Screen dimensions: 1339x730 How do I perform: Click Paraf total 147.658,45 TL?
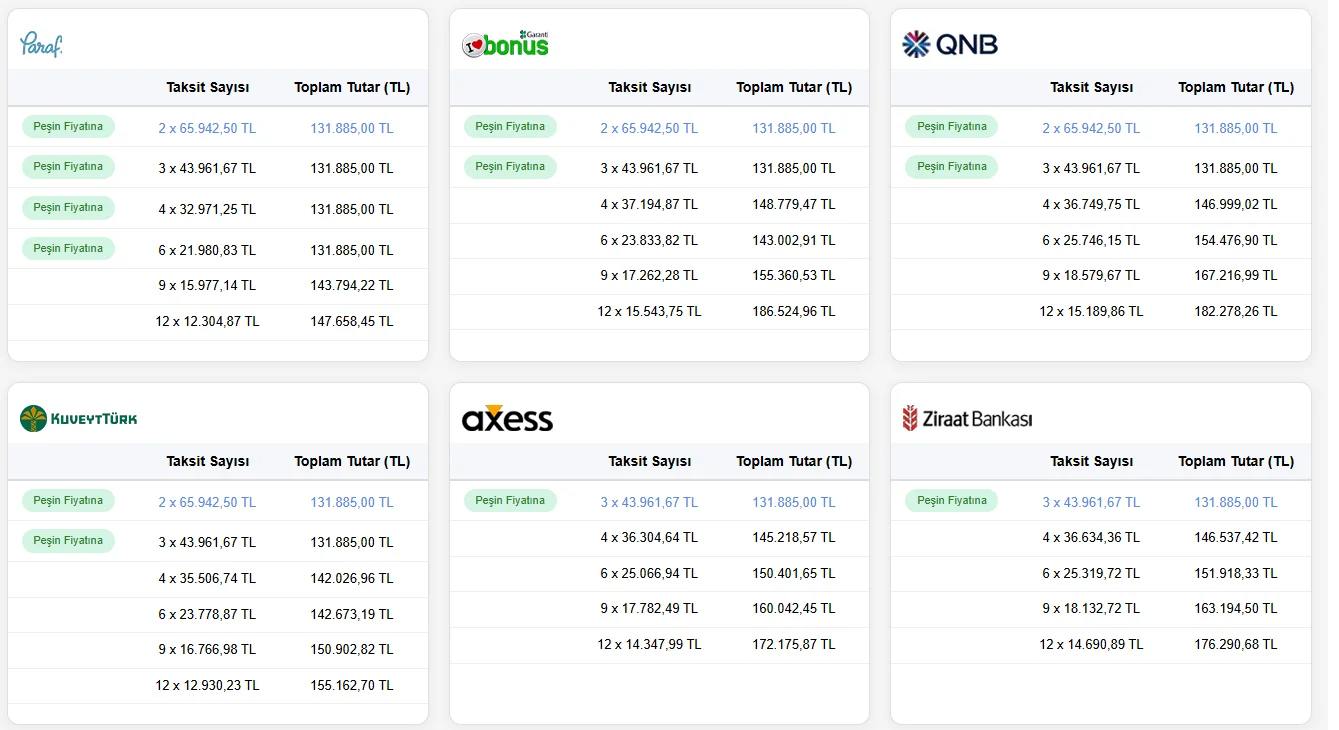[352, 321]
